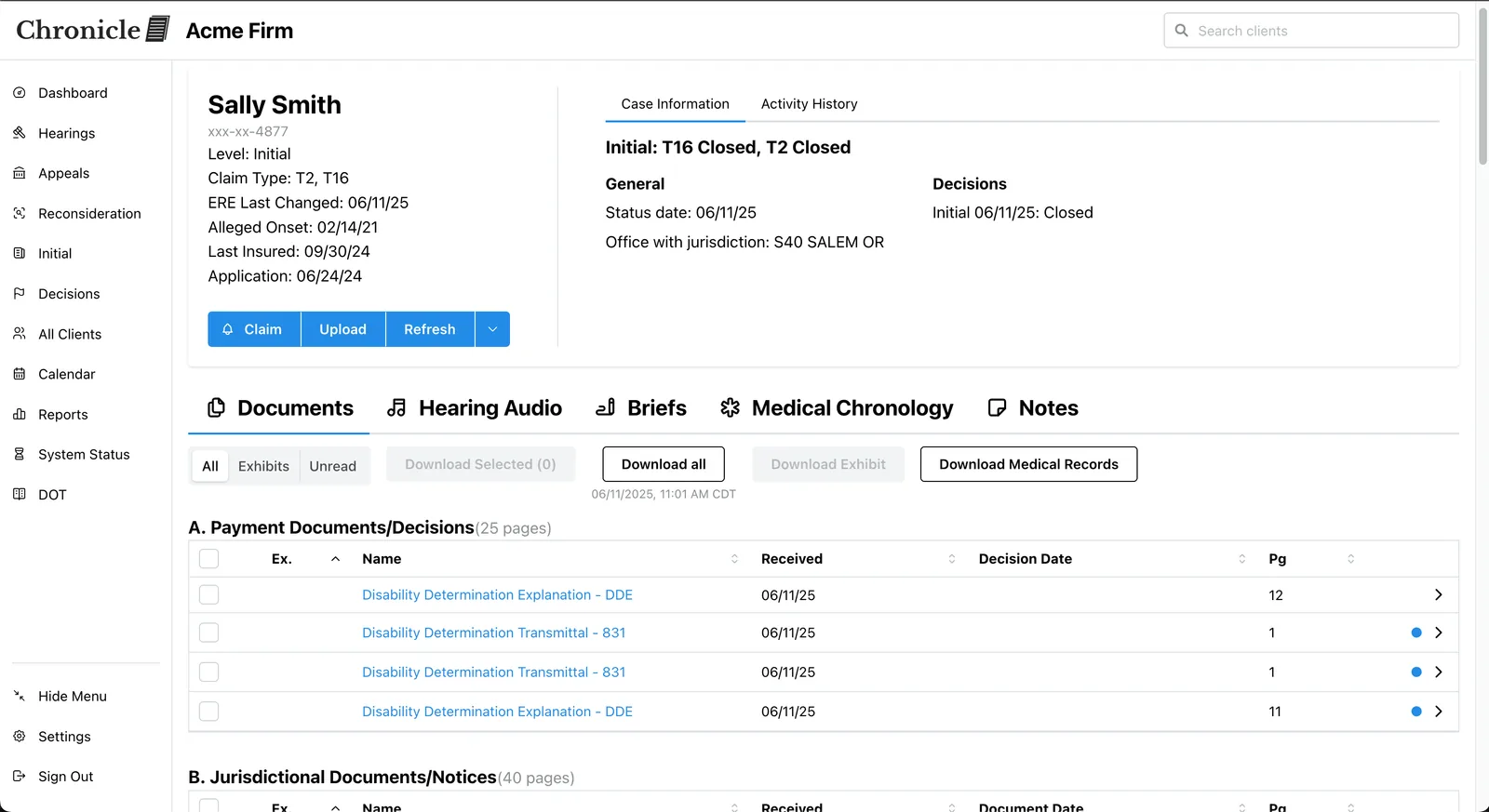Select checkbox for the 11-page DDE document
The image size is (1489, 812).
click(x=209, y=712)
